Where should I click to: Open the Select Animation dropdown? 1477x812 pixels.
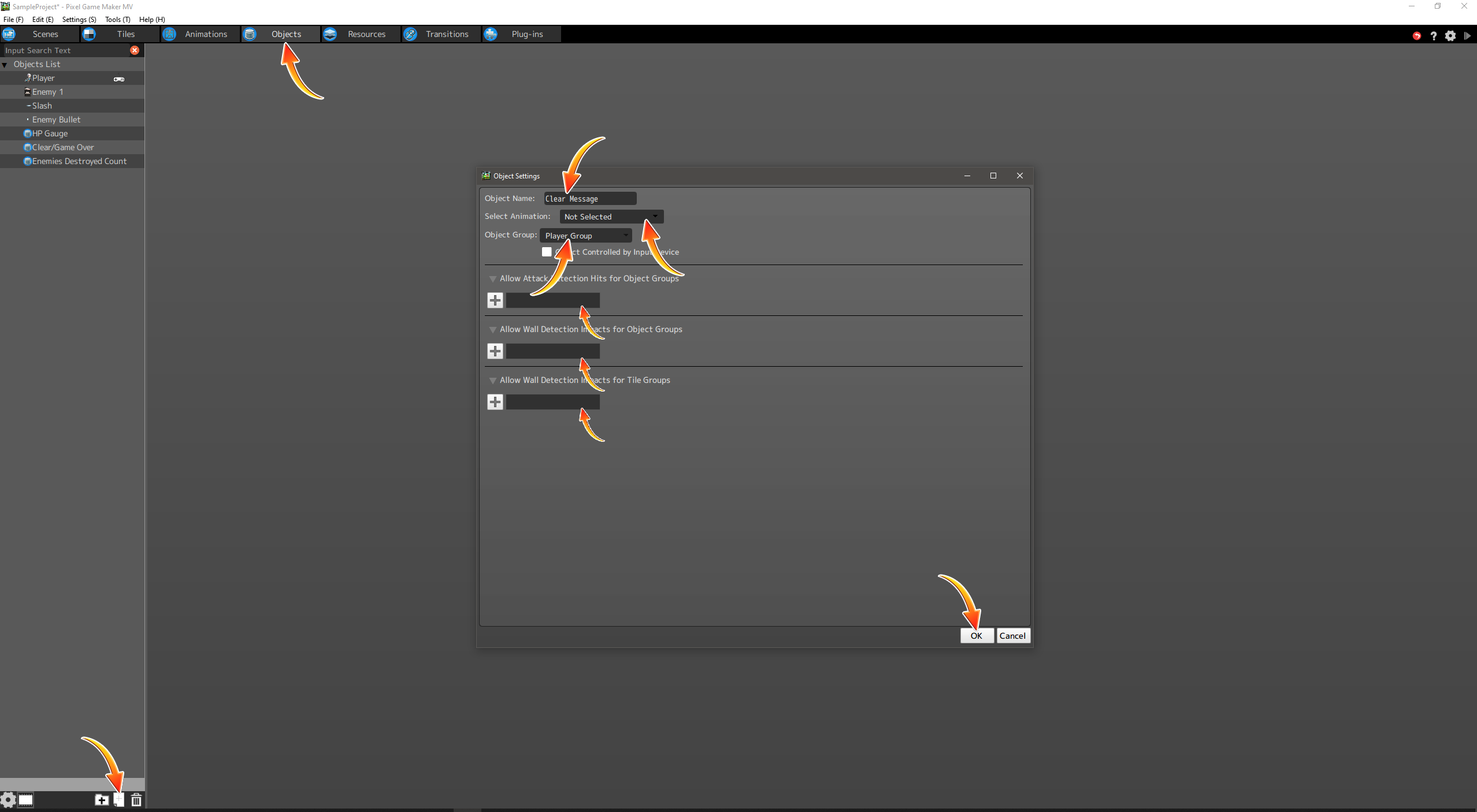[611, 217]
